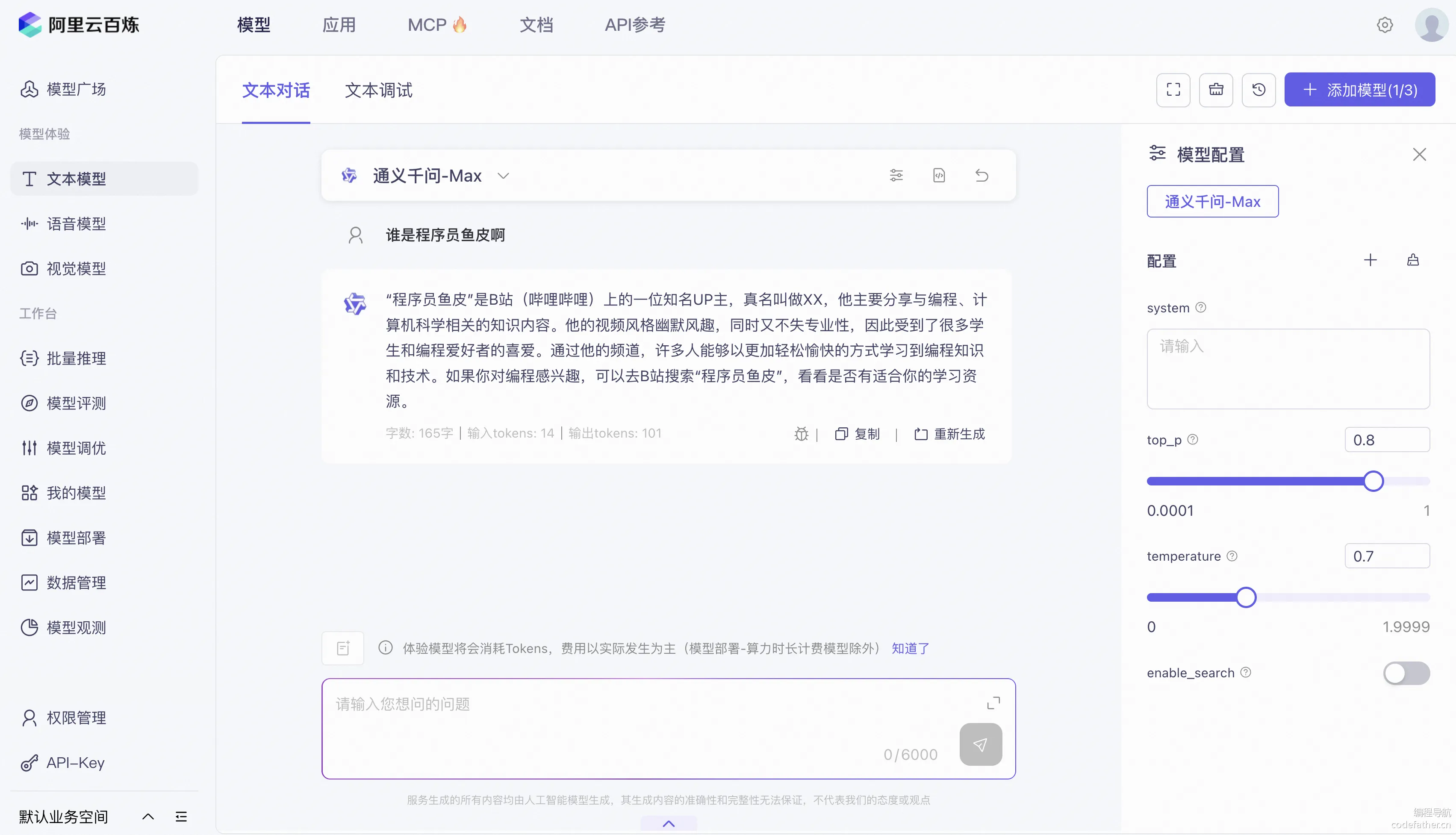Screen dimensions: 1456x835
Task: Click the clear brush icon next to 配置
Action: click(x=1413, y=260)
